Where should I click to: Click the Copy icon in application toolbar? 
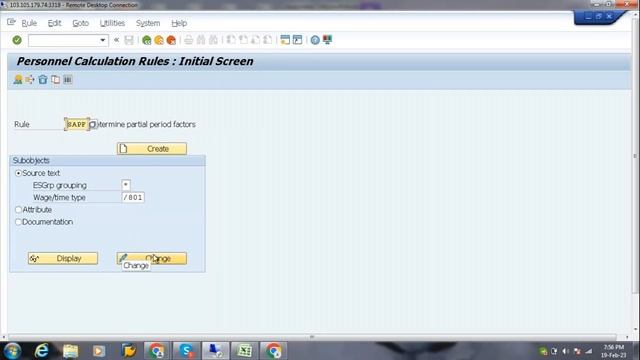coord(56,80)
